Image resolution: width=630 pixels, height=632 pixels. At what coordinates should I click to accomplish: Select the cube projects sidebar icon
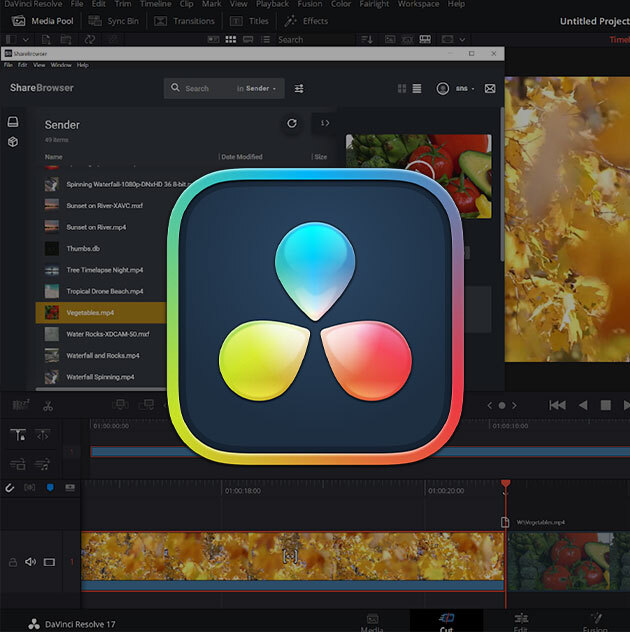[x=13, y=142]
